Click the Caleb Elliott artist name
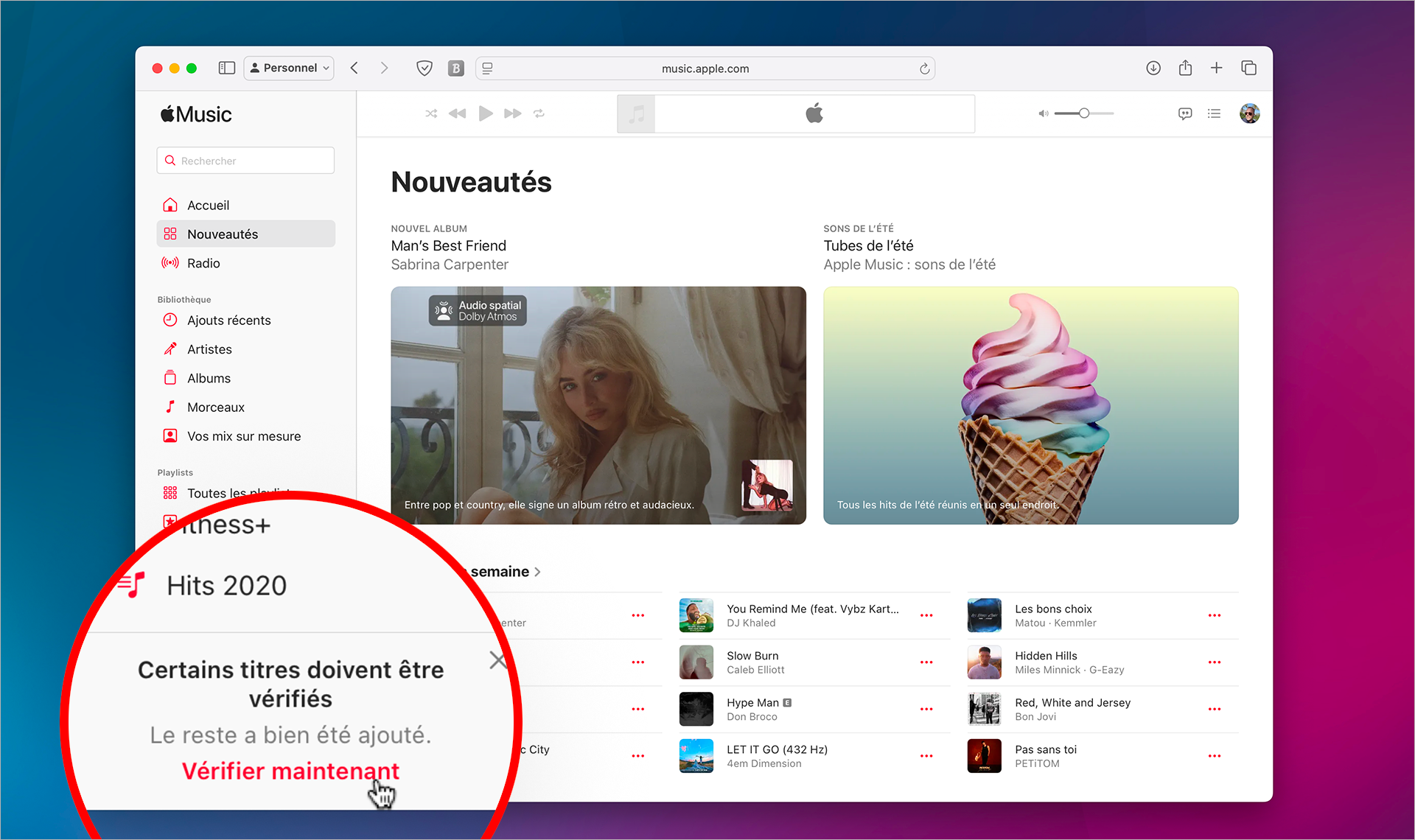This screenshot has height=840, width=1415. 755,670
